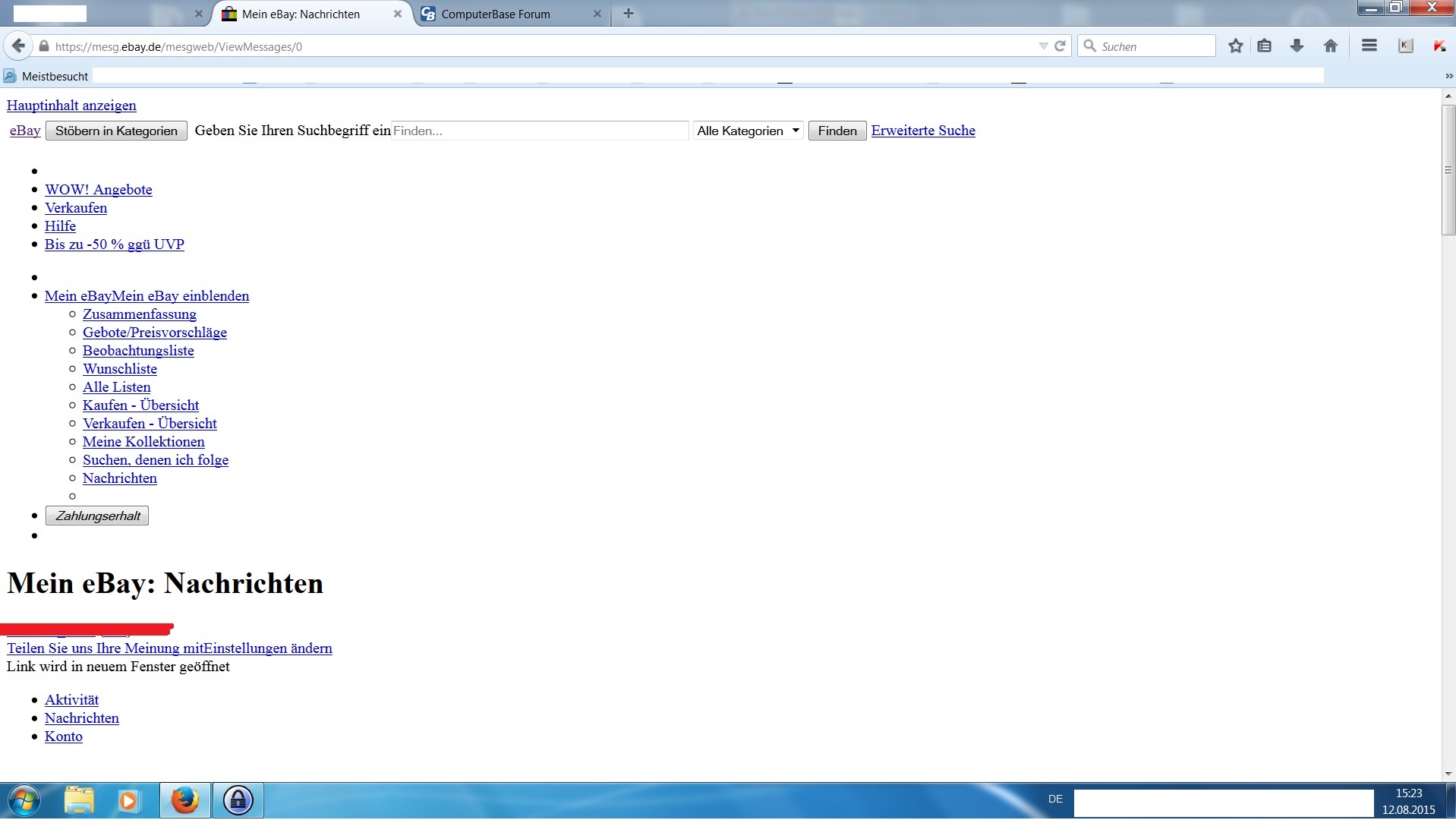Open Windows Explorer from the taskbar
1456x820 pixels.
pos(79,800)
